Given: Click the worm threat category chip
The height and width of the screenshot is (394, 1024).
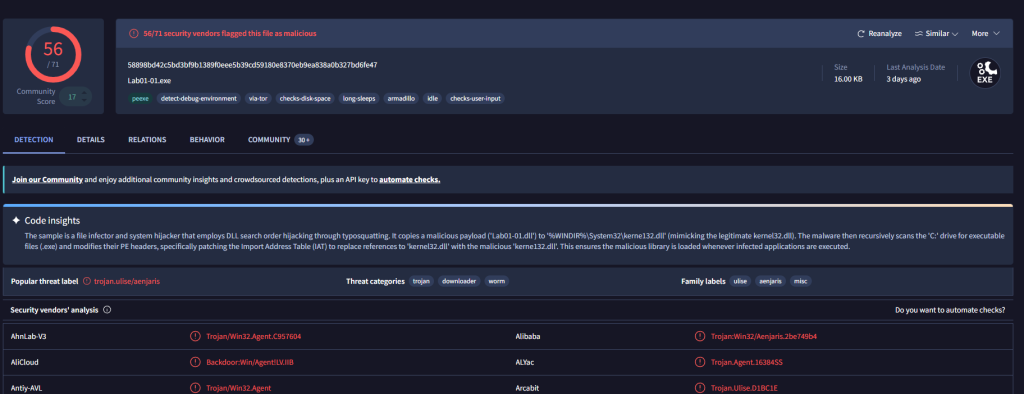Looking at the screenshot, I should point(496,281).
